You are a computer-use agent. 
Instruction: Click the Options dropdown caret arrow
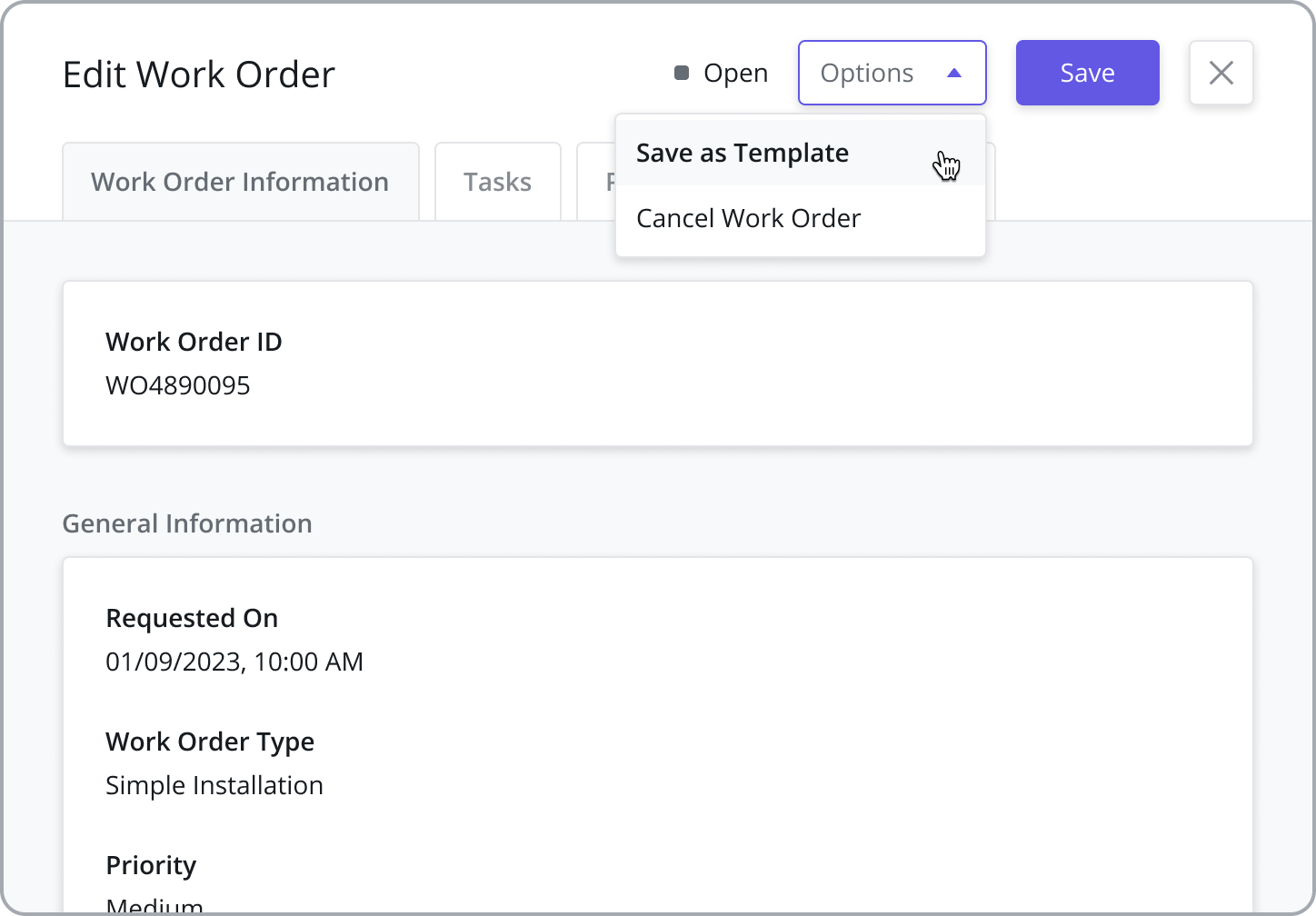pyautogui.click(x=953, y=74)
